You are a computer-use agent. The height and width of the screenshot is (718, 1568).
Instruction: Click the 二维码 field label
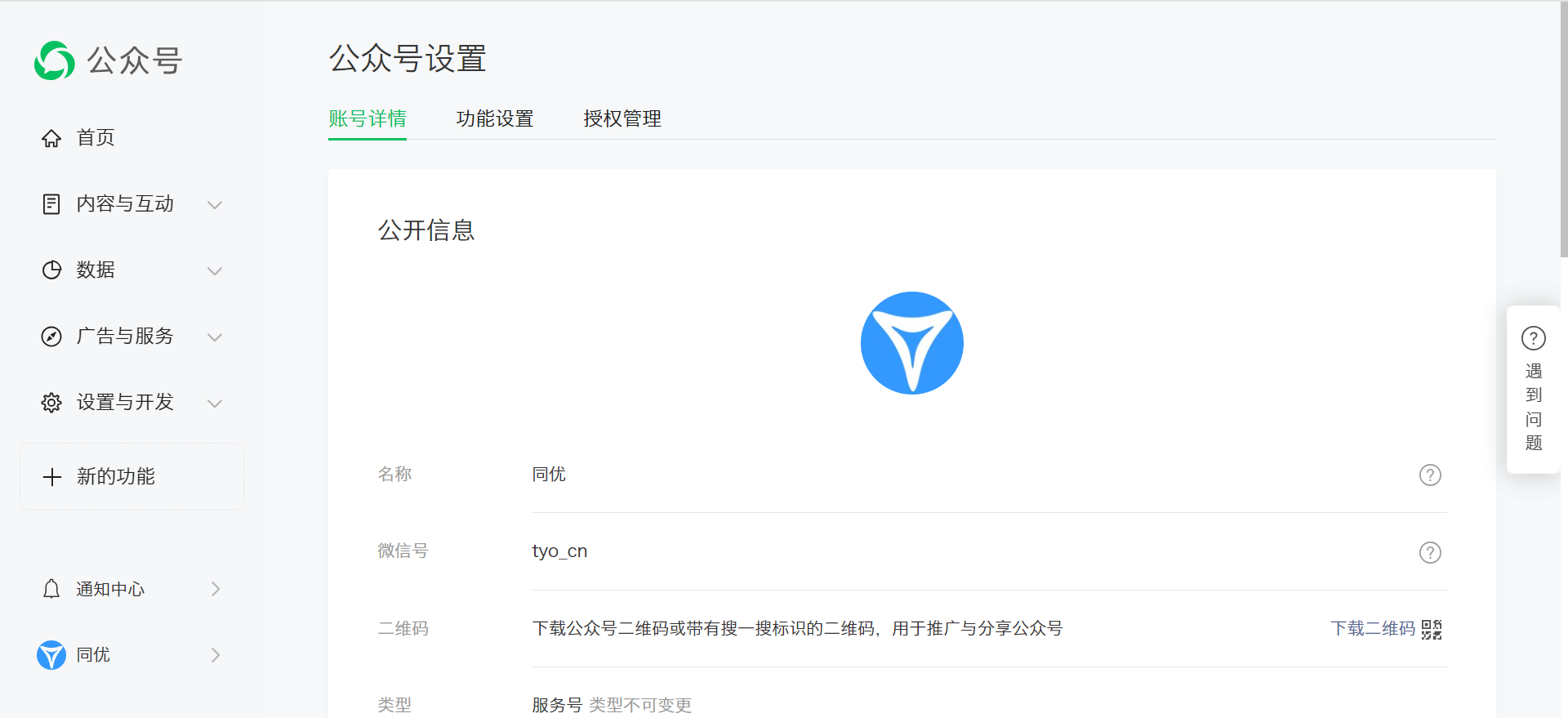click(403, 628)
